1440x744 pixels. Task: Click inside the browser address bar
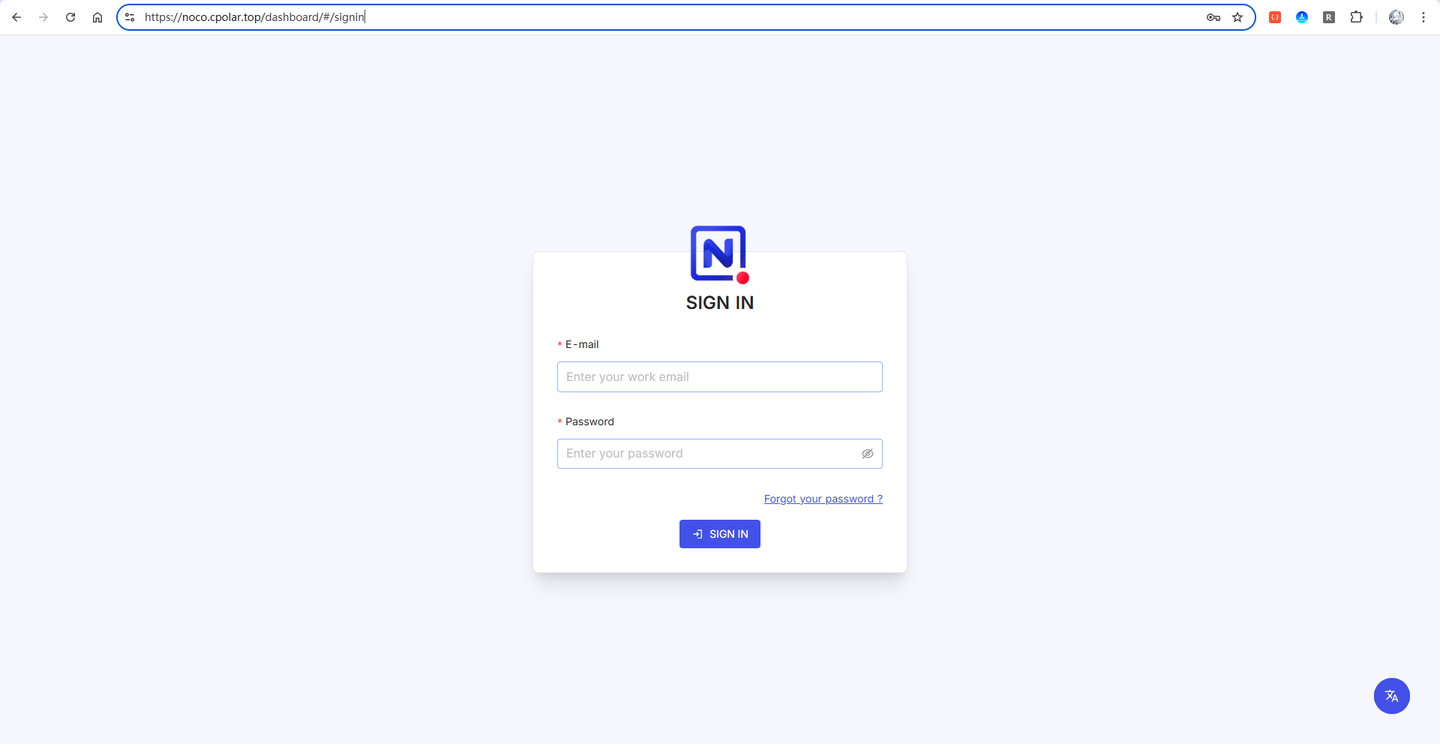[x=500, y=17]
